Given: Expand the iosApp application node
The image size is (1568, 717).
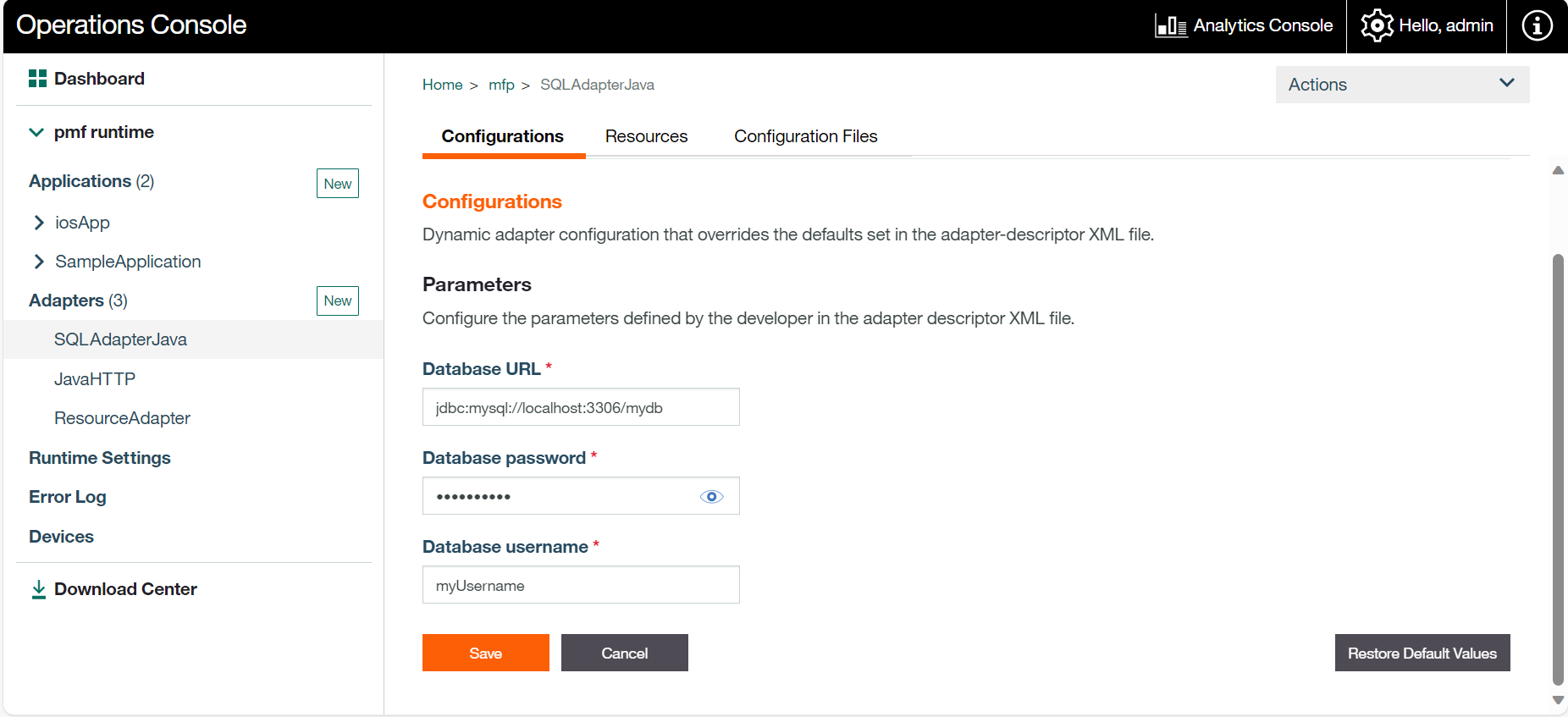Looking at the screenshot, I should [x=39, y=223].
